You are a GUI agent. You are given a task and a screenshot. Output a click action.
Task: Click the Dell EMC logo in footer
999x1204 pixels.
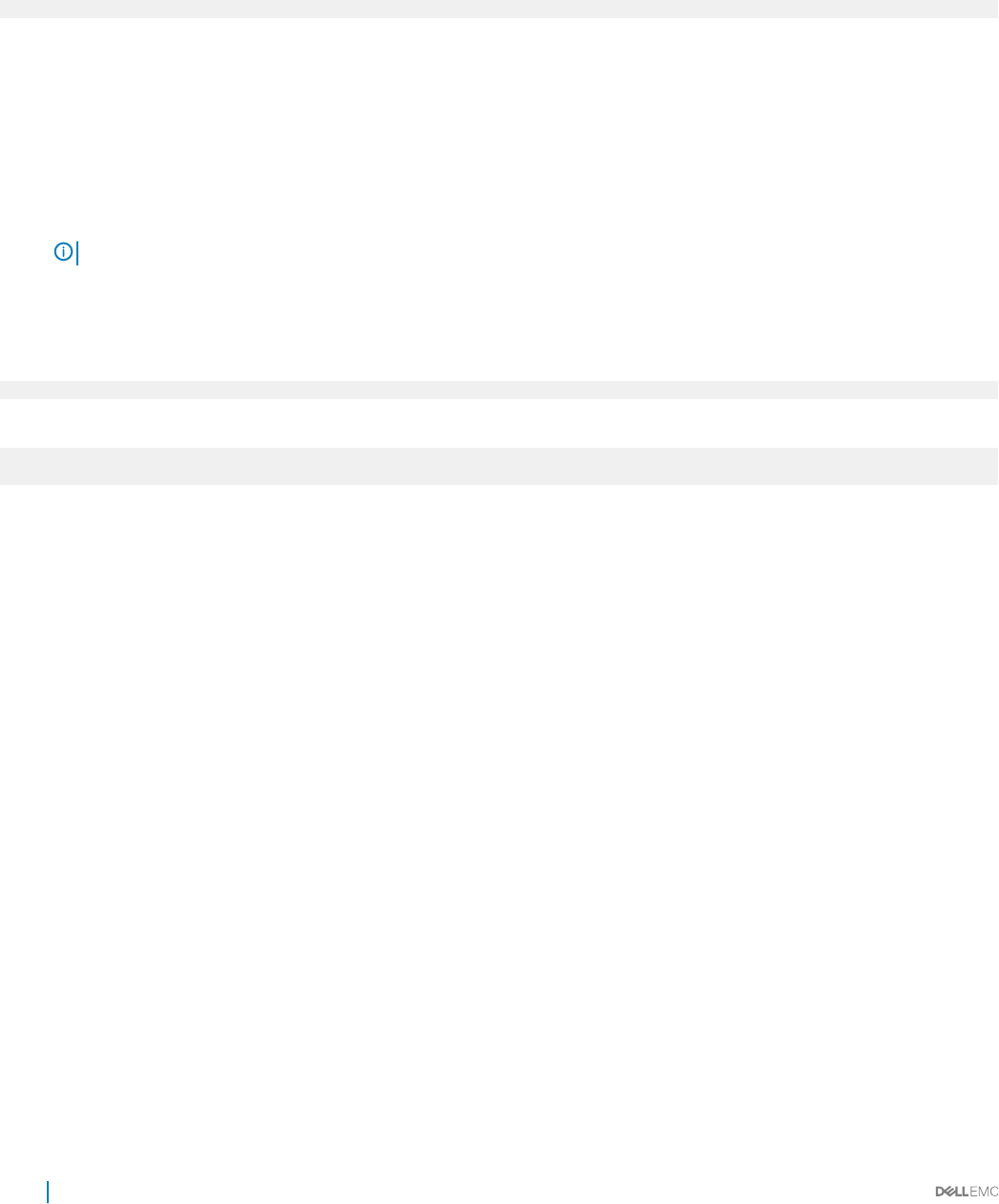pyautogui.click(x=966, y=1191)
